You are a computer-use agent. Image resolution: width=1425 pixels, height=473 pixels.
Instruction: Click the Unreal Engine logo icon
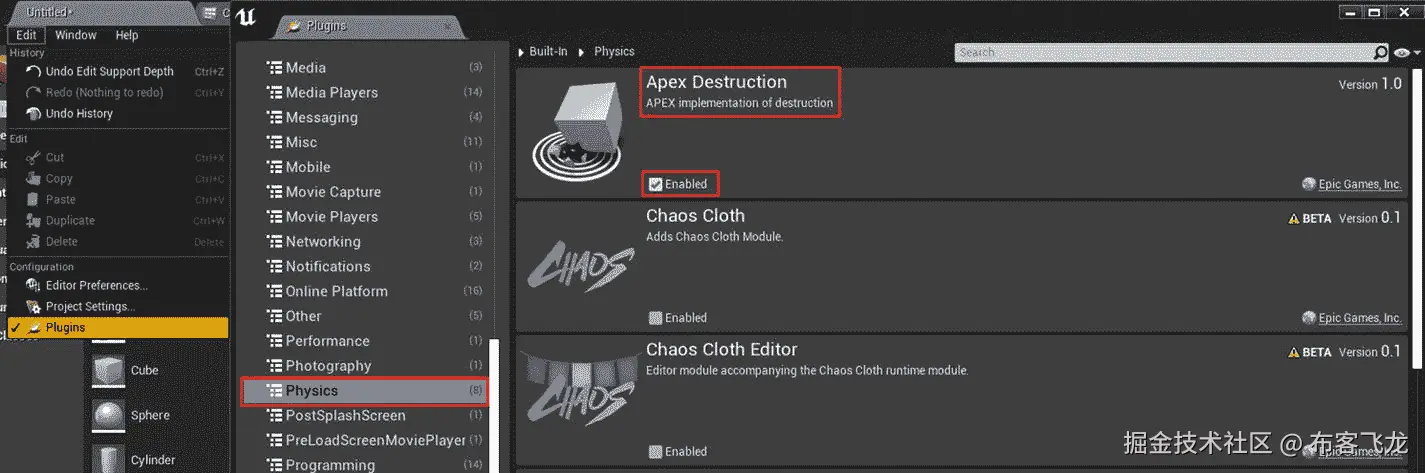[246, 17]
